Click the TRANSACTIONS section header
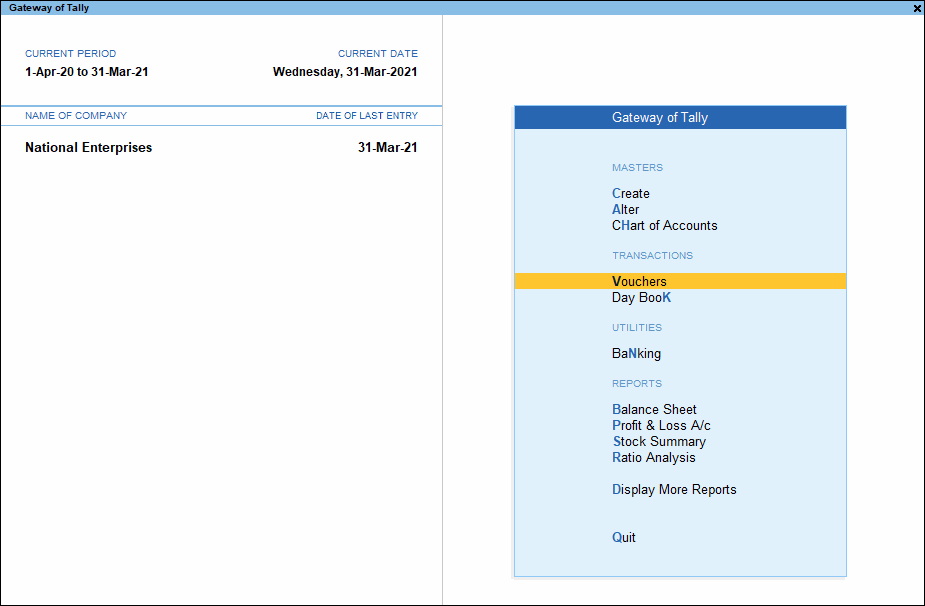 click(652, 255)
